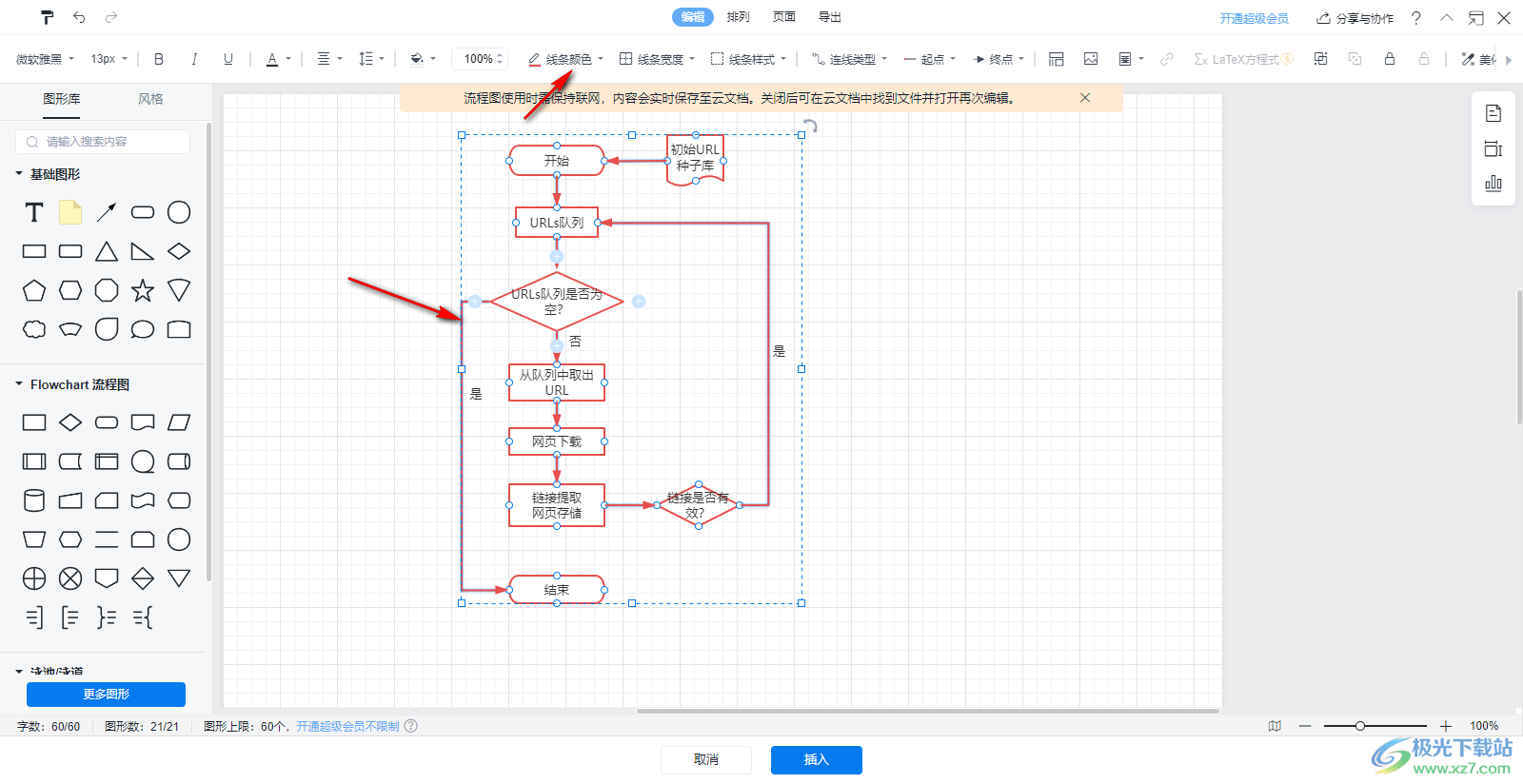Viewport: 1523px width, 784px height.
Task: Click the insert table layout icon
Action: click(1057, 59)
